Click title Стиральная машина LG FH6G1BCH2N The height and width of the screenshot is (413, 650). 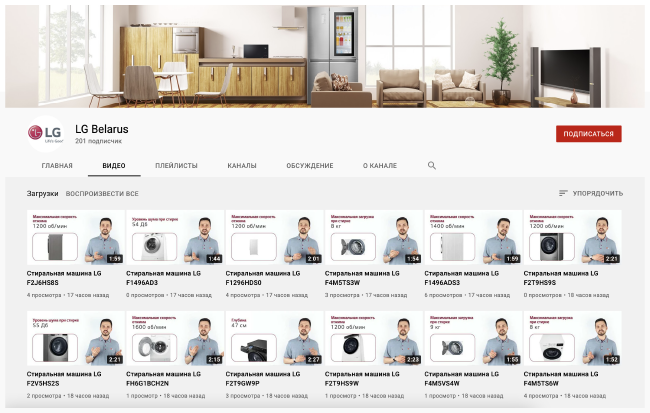coord(163,379)
